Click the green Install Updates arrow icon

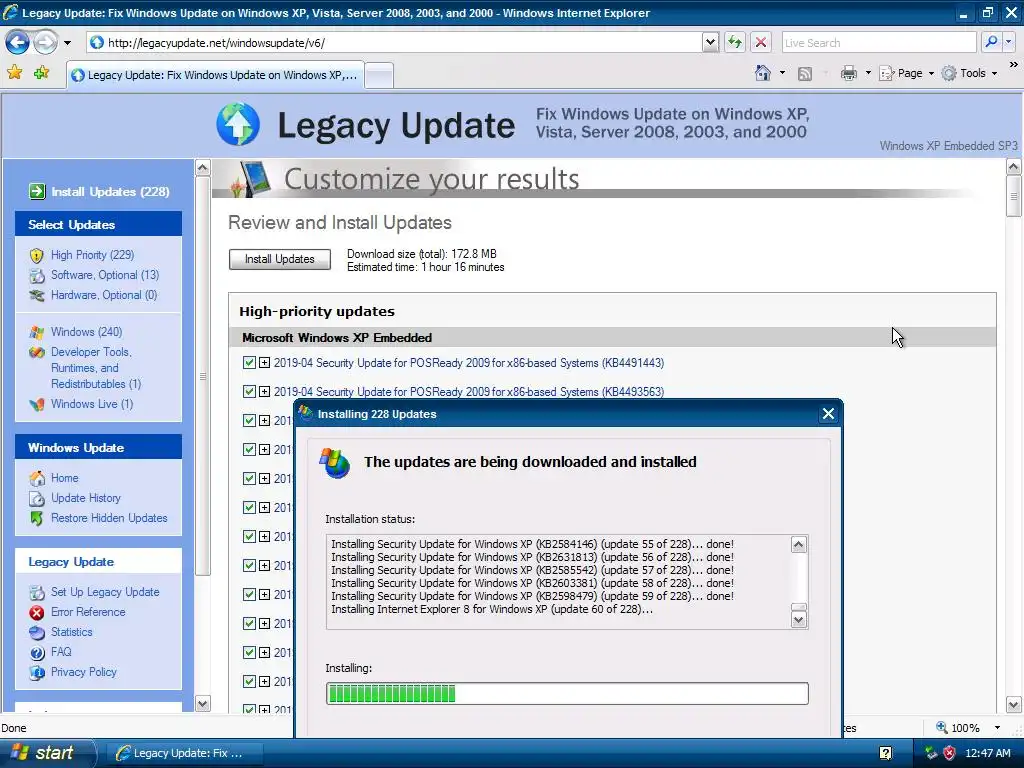point(37,191)
